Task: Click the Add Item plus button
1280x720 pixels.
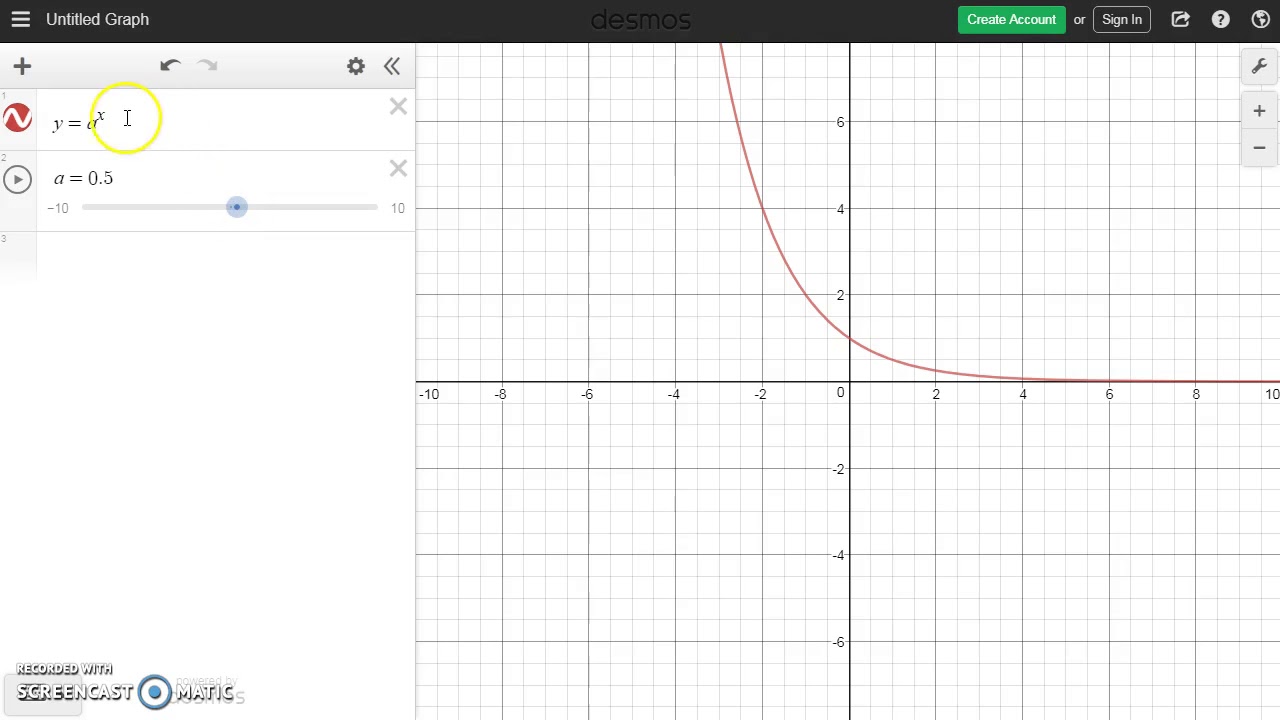Action: tap(22, 66)
